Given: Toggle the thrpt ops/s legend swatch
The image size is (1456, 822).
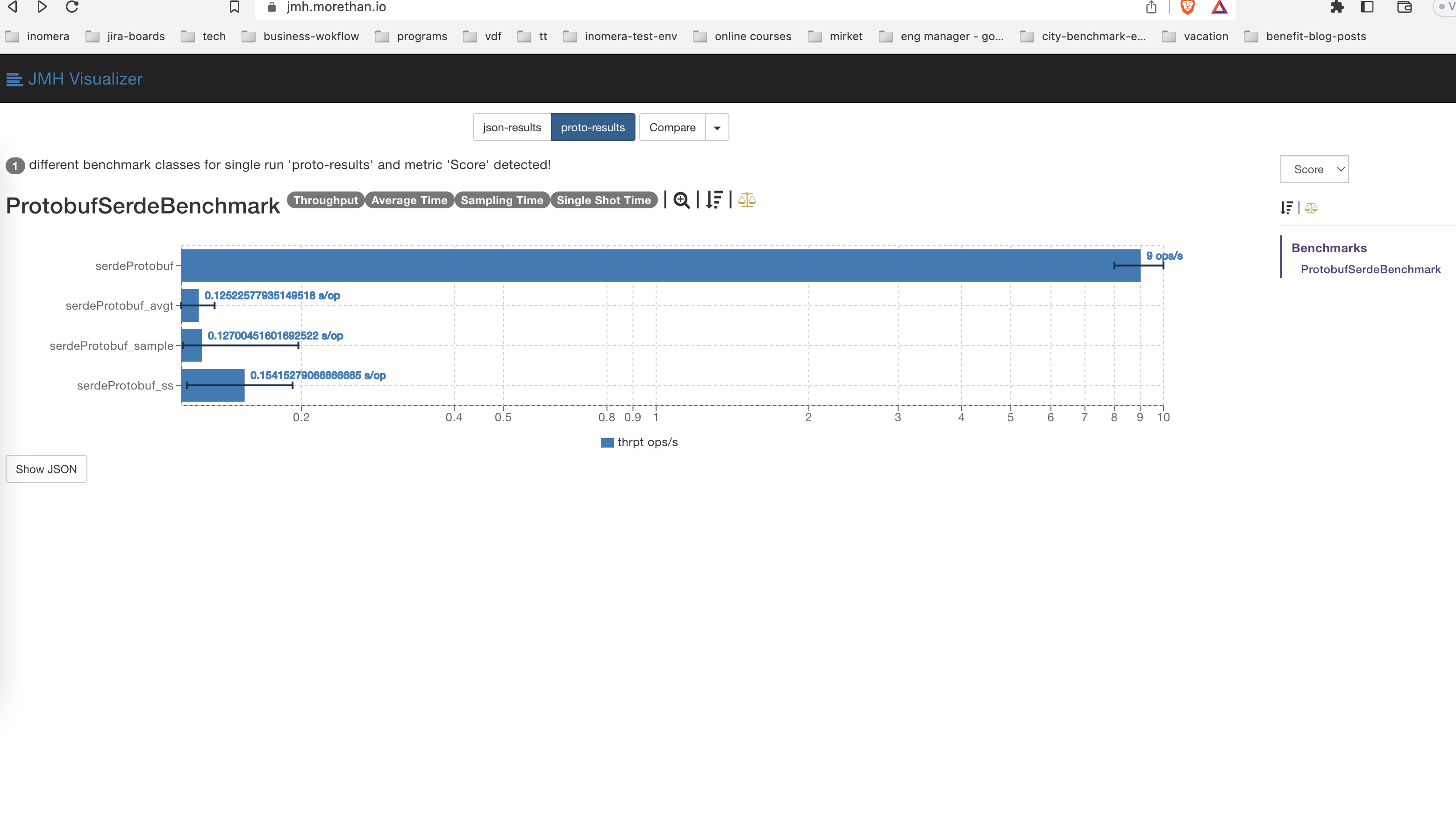Looking at the screenshot, I should pyautogui.click(x=607, y=442).
